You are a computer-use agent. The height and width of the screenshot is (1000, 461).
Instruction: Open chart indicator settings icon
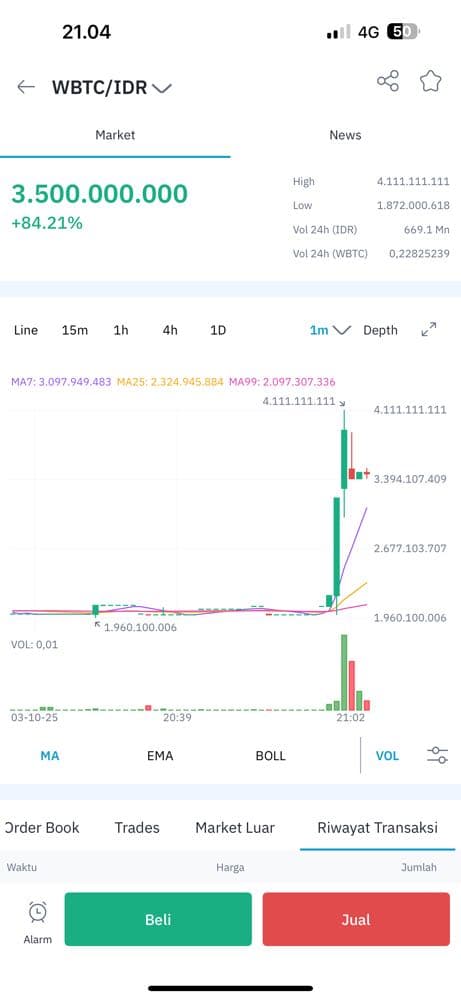click(x=437, y=756)
